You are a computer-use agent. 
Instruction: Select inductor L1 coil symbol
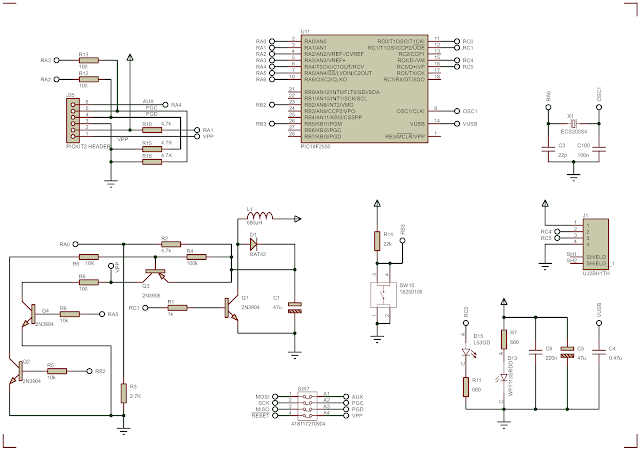click(260, 216)
